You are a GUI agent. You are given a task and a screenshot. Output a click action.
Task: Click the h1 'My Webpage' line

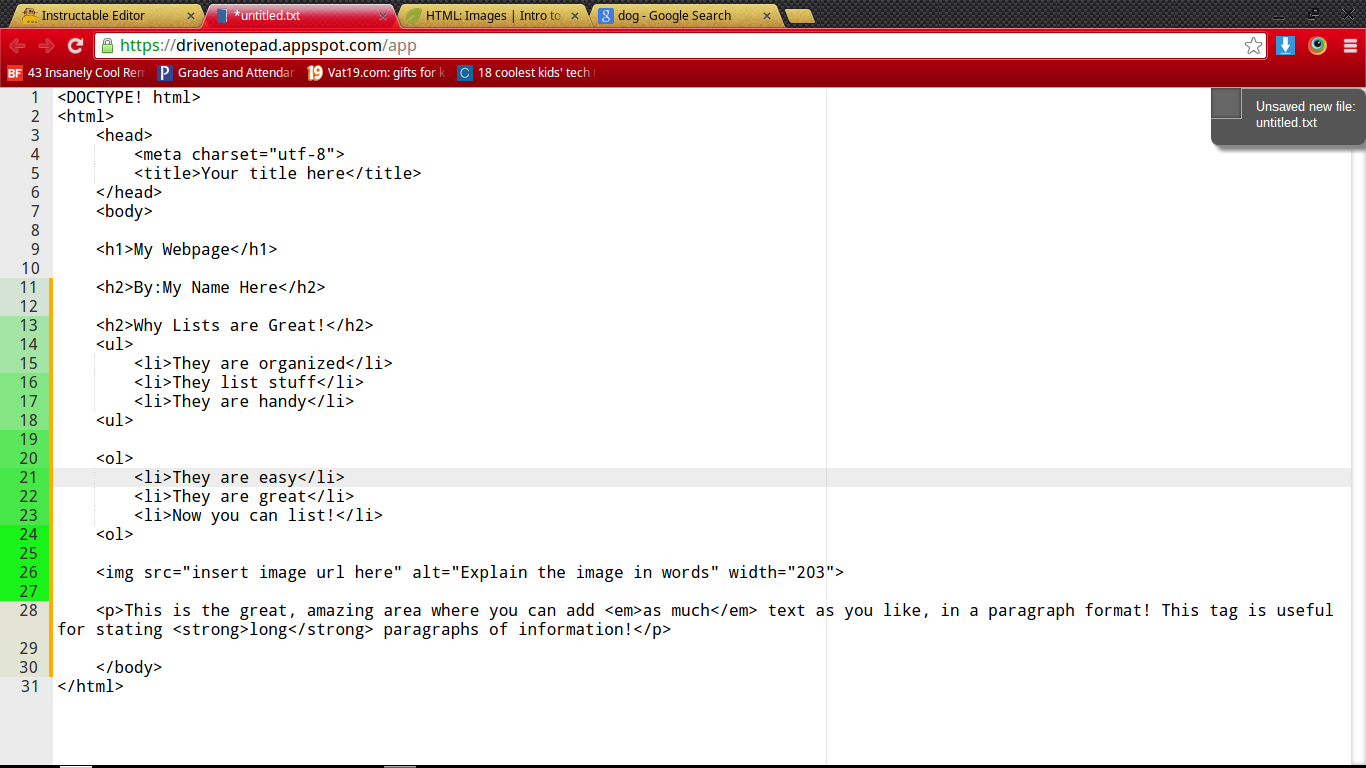coord(187,250)
